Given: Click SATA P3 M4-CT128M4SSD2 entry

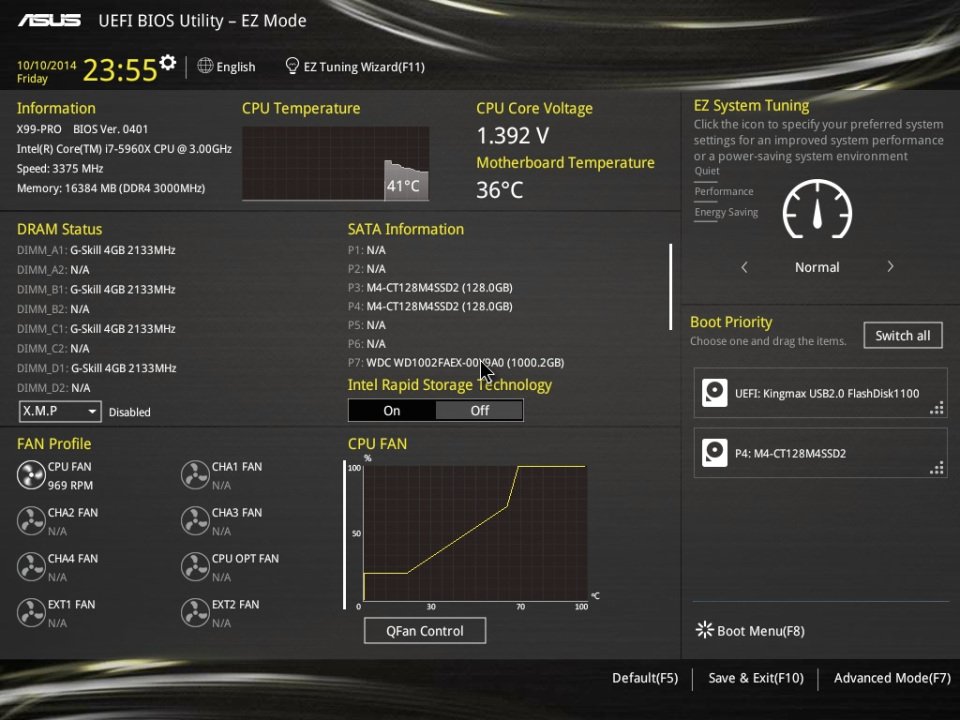Looking at the screenshot, I should point(430,287).
